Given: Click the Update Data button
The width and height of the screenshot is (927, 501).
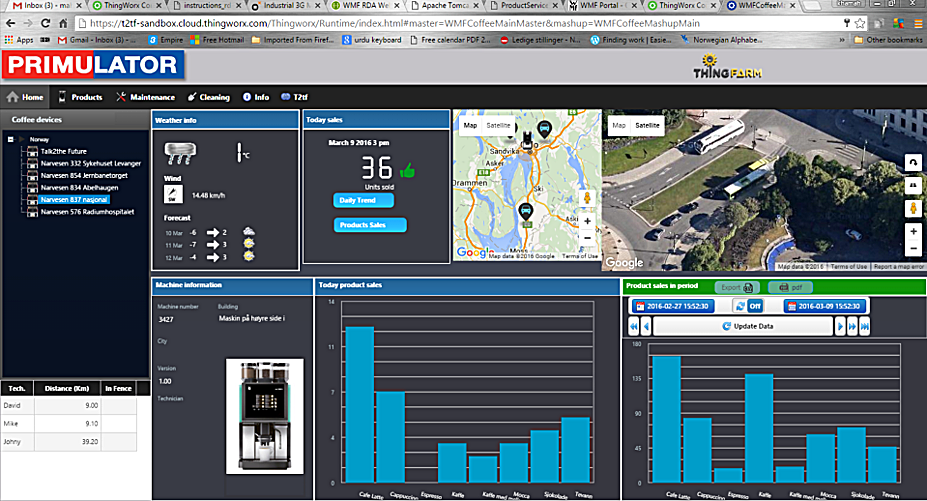Looking at the screenshot, I should [744, 327].
